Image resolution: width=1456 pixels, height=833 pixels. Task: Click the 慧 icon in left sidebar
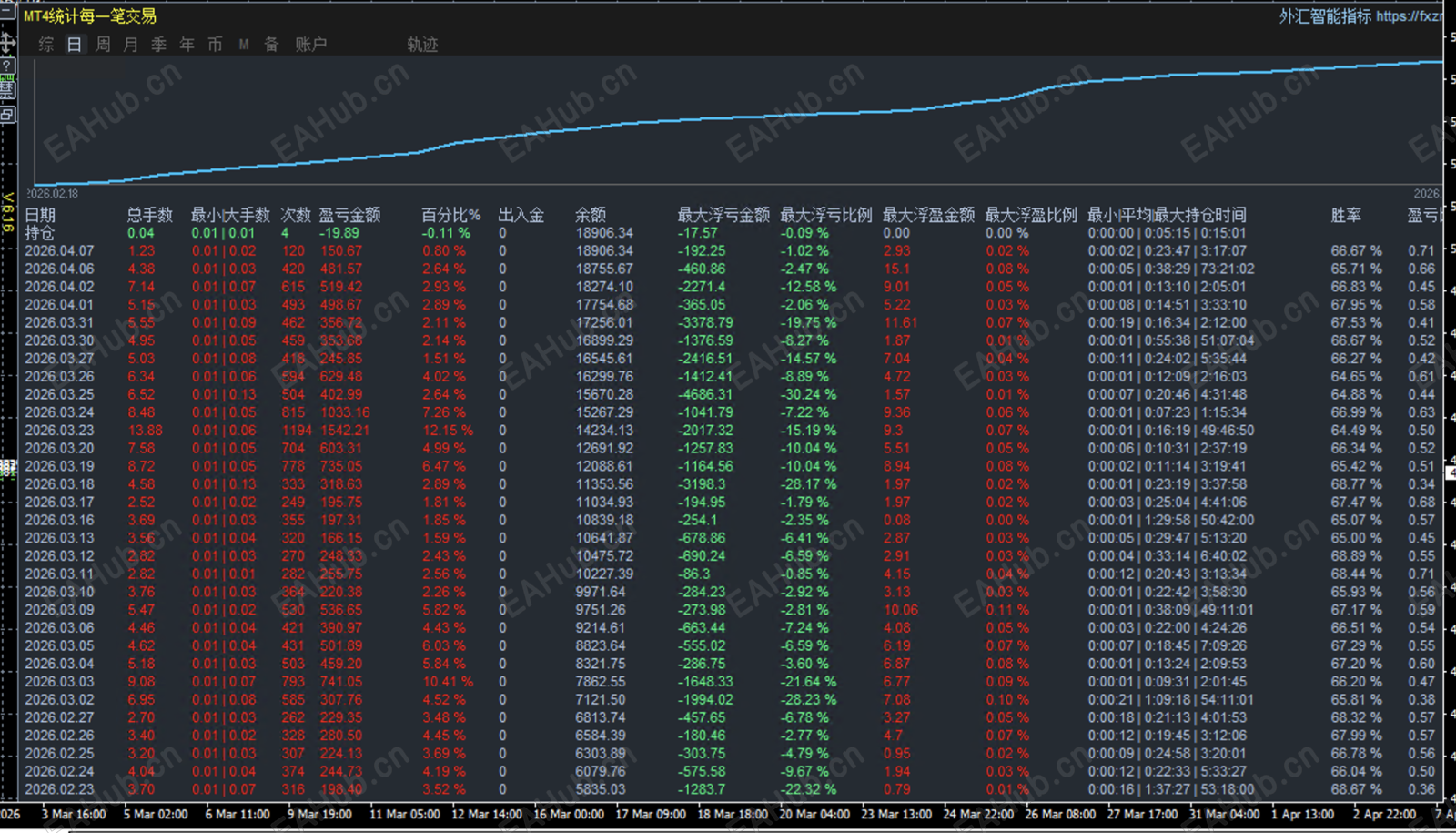pyautogui.click(x=7, y=89)
